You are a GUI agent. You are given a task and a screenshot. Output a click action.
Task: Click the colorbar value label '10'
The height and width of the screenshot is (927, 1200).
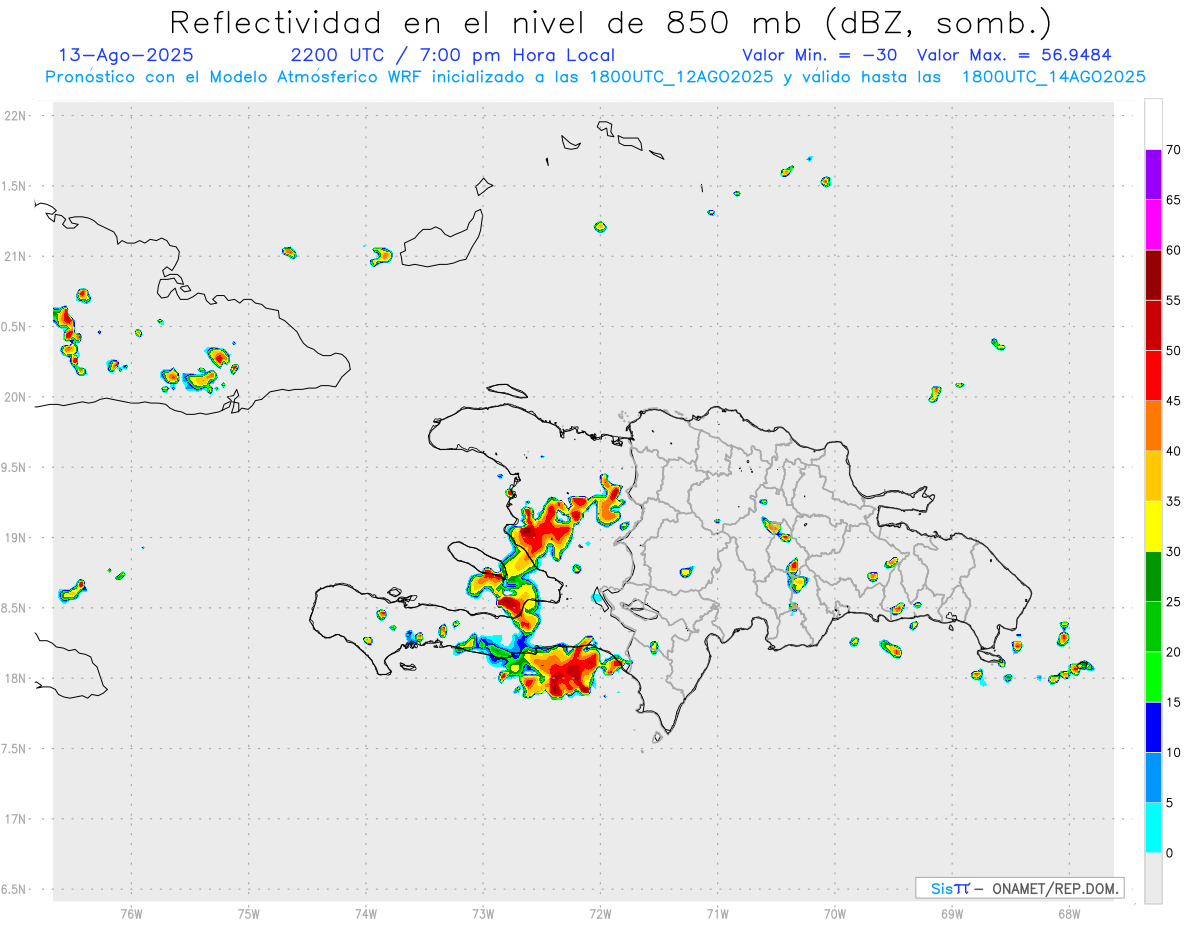click(x=1174, y=753)
